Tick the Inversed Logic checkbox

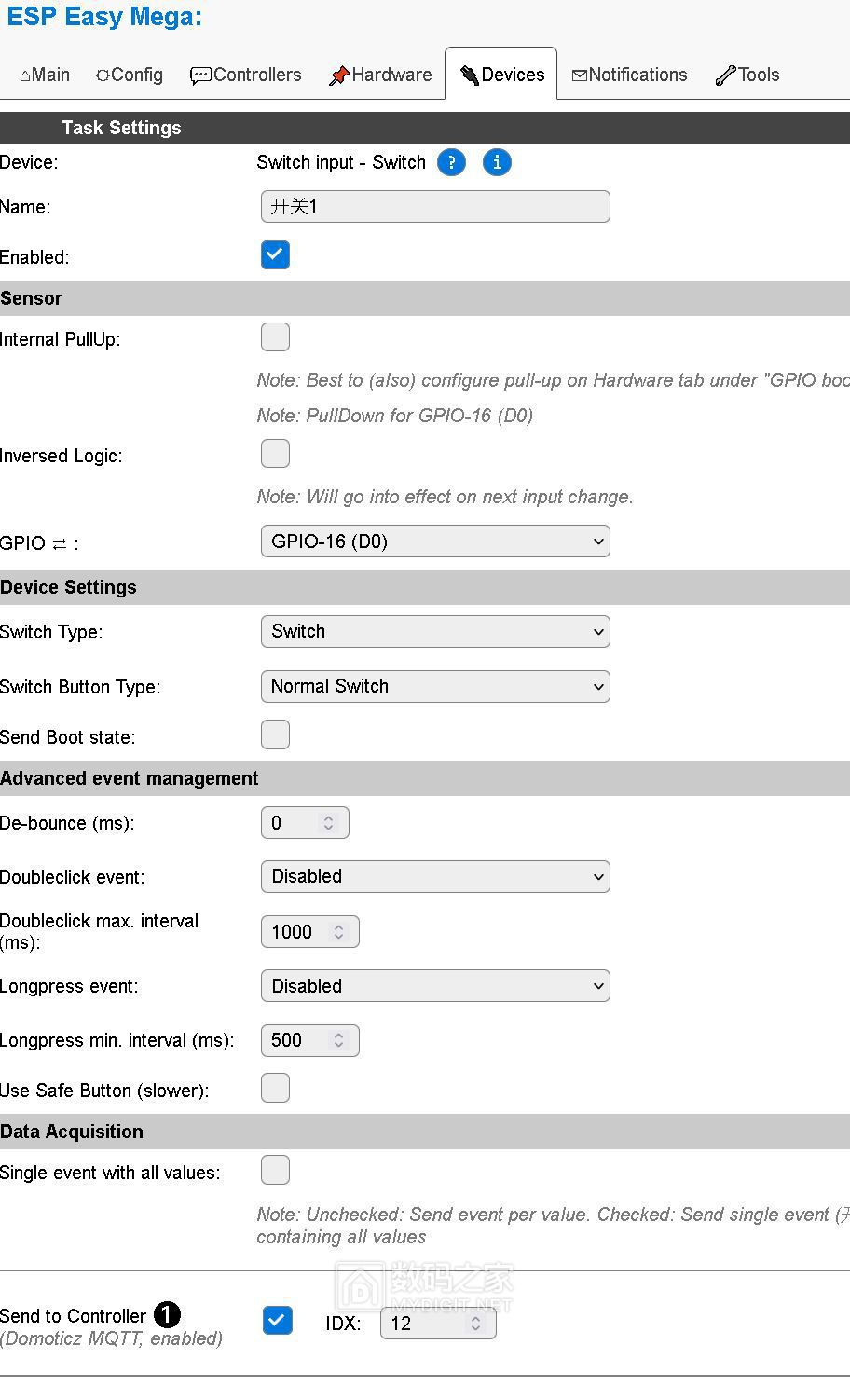pyautogui.click(x=275, y=454)
